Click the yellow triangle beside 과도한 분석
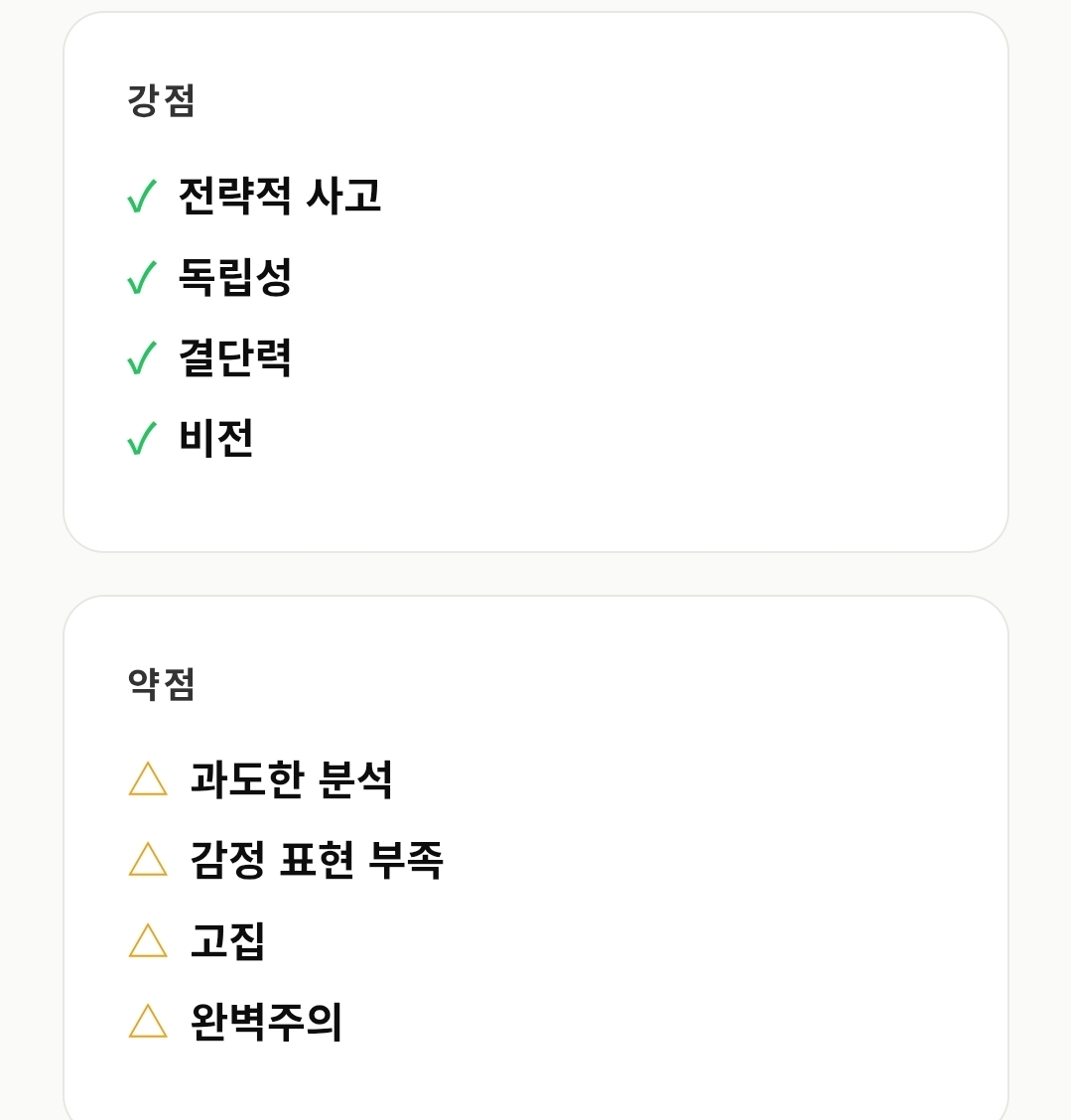 click(x=148, y=779)
